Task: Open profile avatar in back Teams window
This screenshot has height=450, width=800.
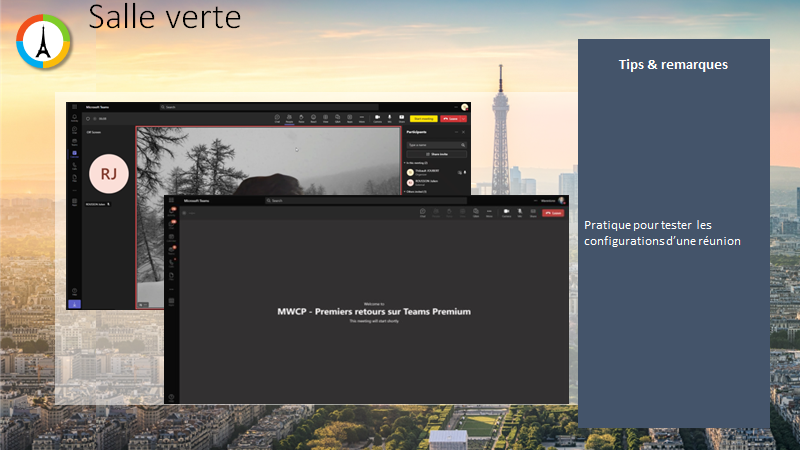Action: [x=464, y=107]
